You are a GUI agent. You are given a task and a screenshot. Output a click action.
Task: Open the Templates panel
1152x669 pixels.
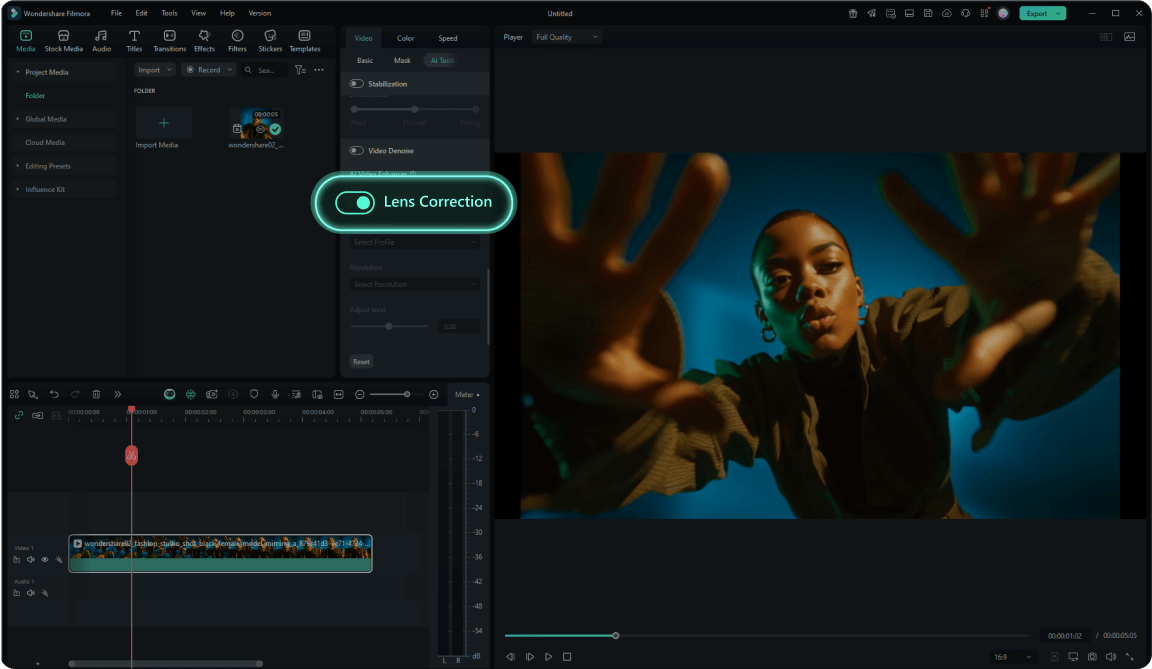(304, 40)
